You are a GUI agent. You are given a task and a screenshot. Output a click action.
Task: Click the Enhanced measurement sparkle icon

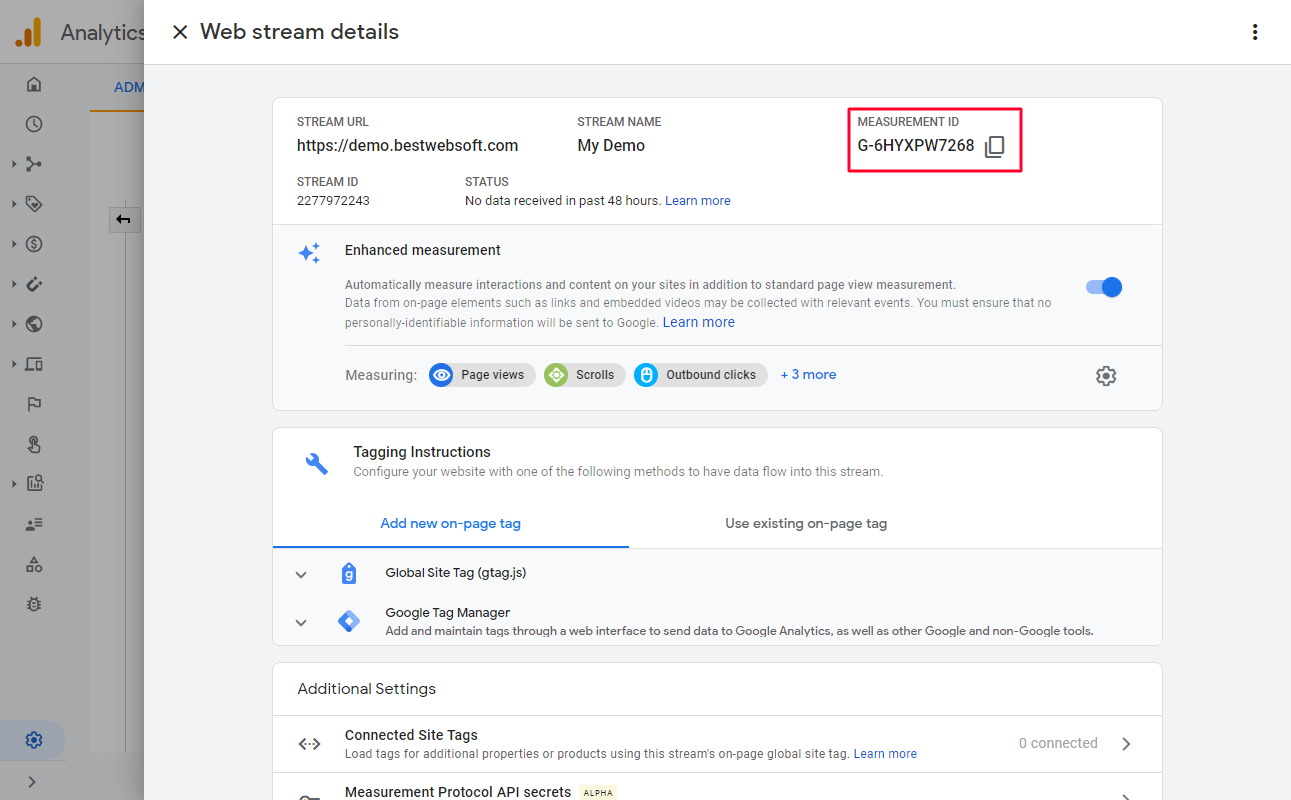310,253
